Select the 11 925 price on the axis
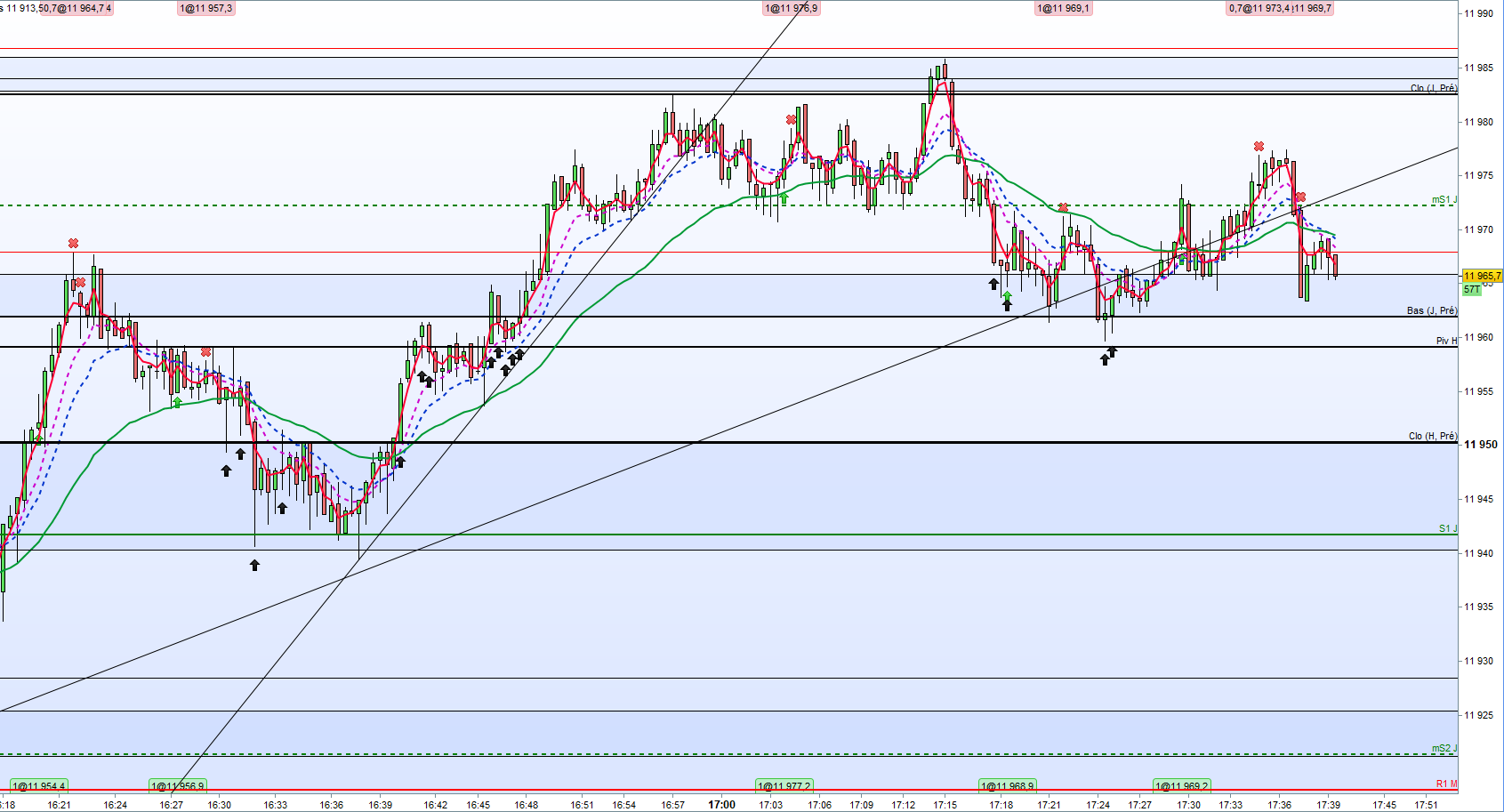The height and width of the screenshot is (812, 1504). (x=1478, y=715)
